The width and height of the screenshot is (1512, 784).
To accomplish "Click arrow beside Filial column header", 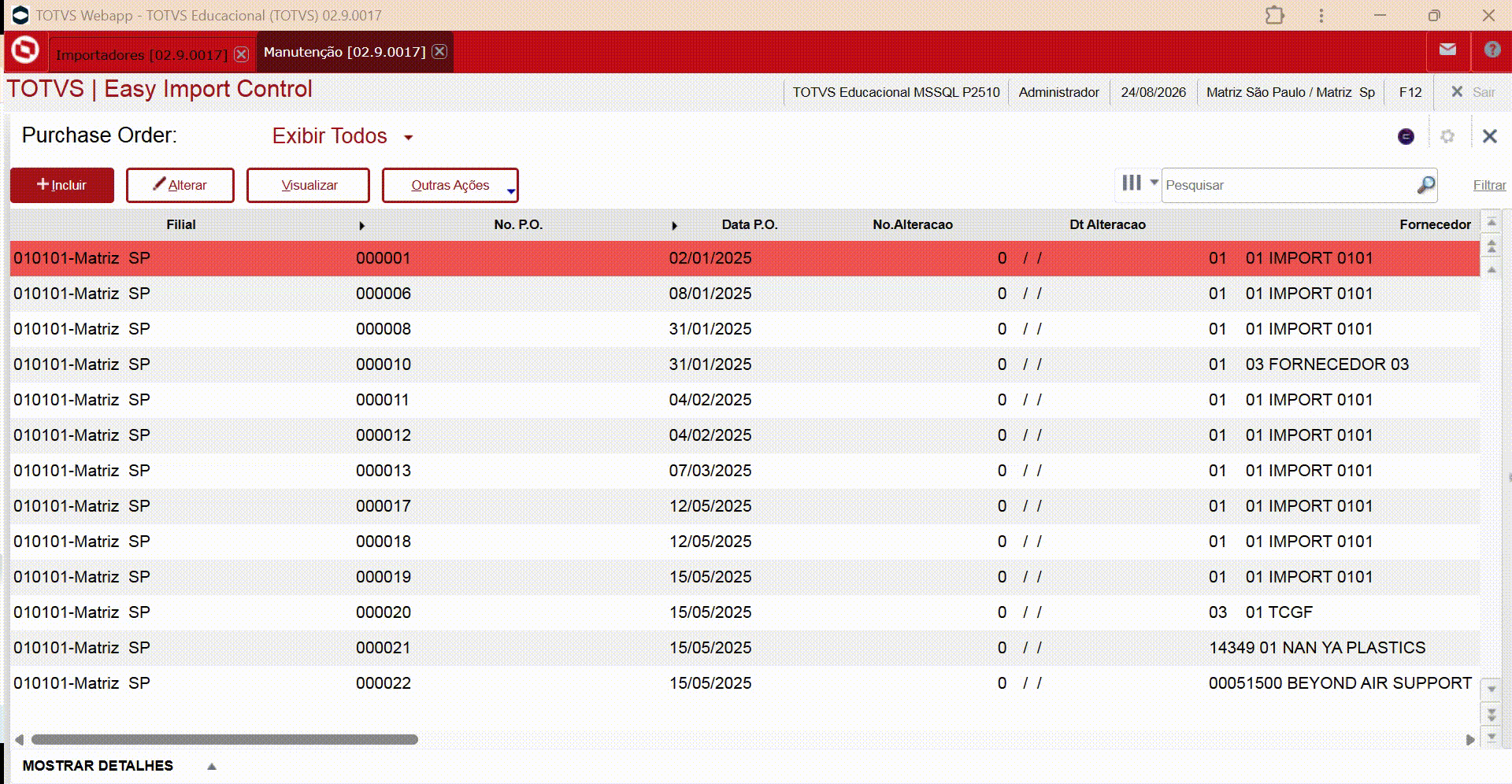I will 361,226.
